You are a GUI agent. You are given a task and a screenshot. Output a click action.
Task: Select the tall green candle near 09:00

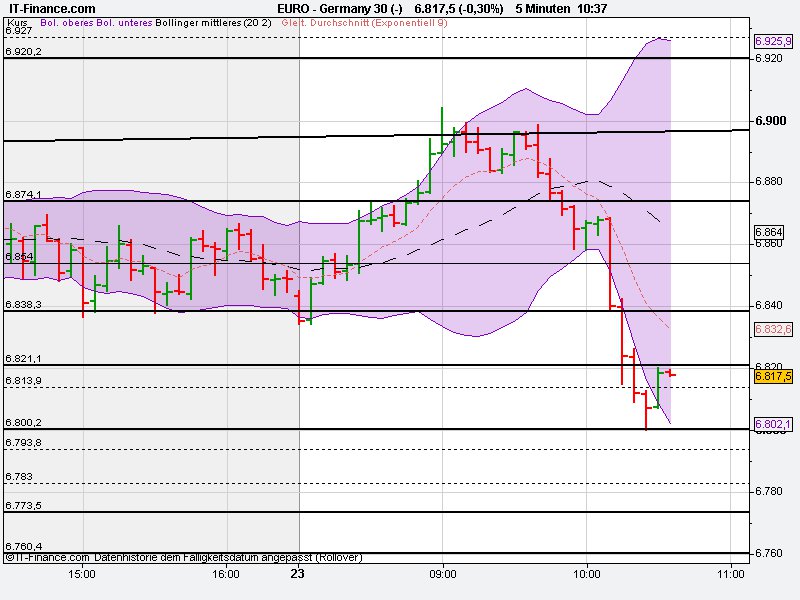click(441, 130)
